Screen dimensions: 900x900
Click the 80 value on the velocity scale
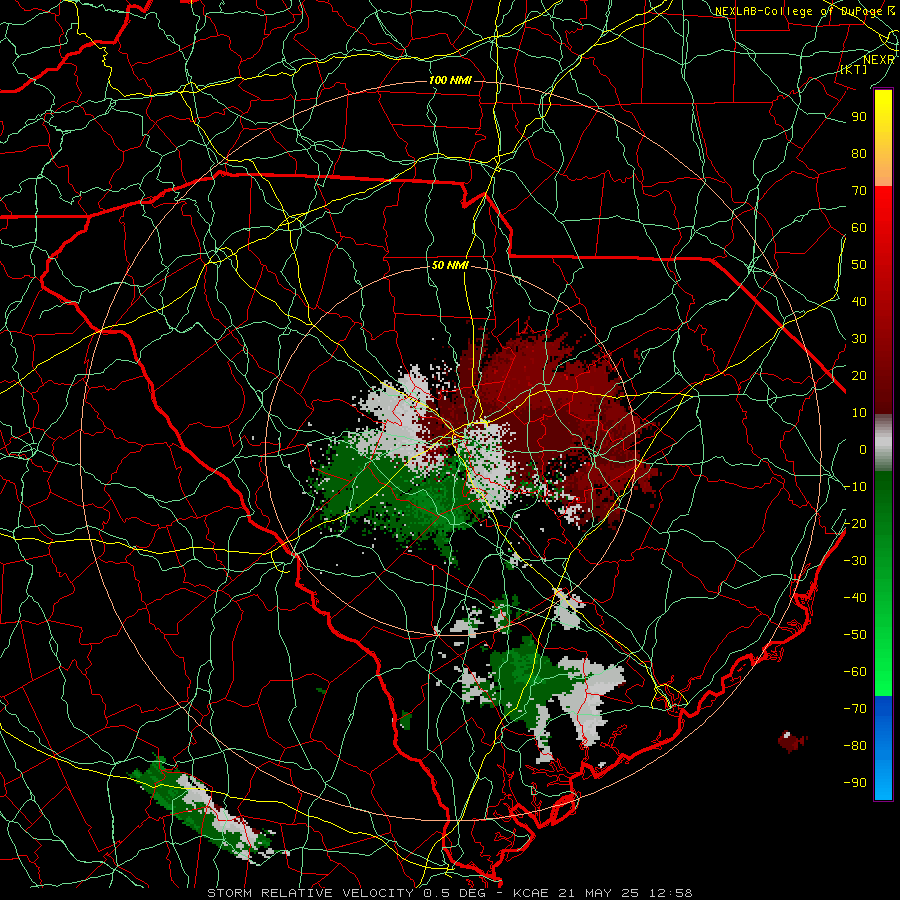pos(859,154)
